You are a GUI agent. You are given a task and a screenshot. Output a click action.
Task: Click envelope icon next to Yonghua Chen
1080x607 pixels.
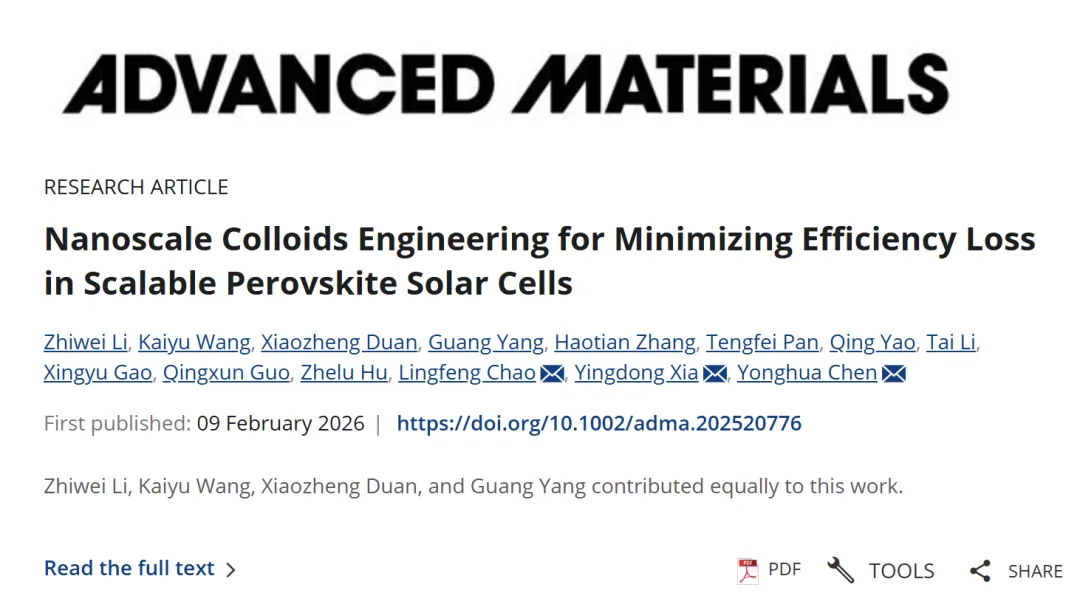click(894, 374)
